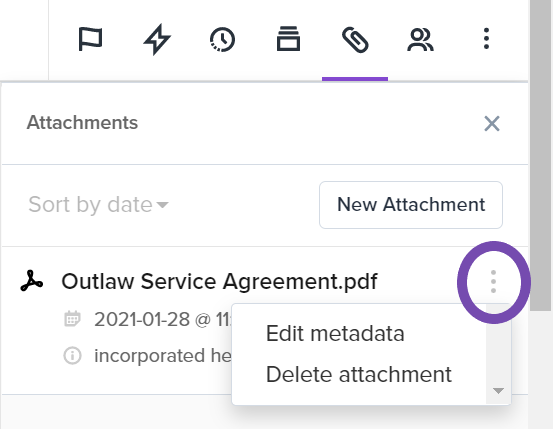
Task: Click the info circle icon
Action: 72,356
